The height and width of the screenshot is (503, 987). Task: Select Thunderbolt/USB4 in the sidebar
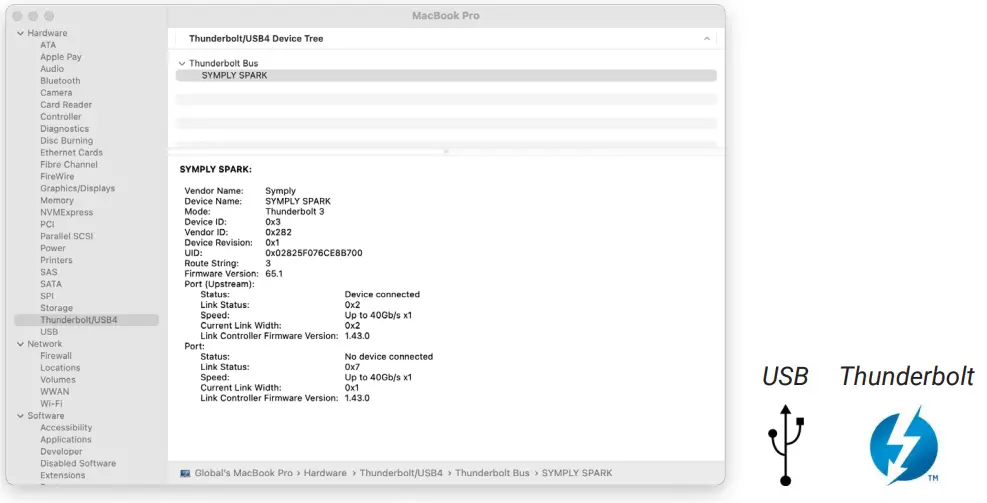coord(86,320)
